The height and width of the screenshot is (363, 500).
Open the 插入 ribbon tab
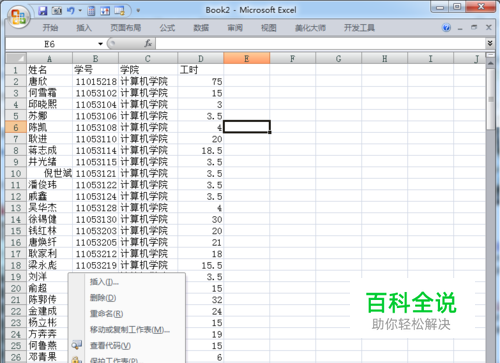pos(84,28)
